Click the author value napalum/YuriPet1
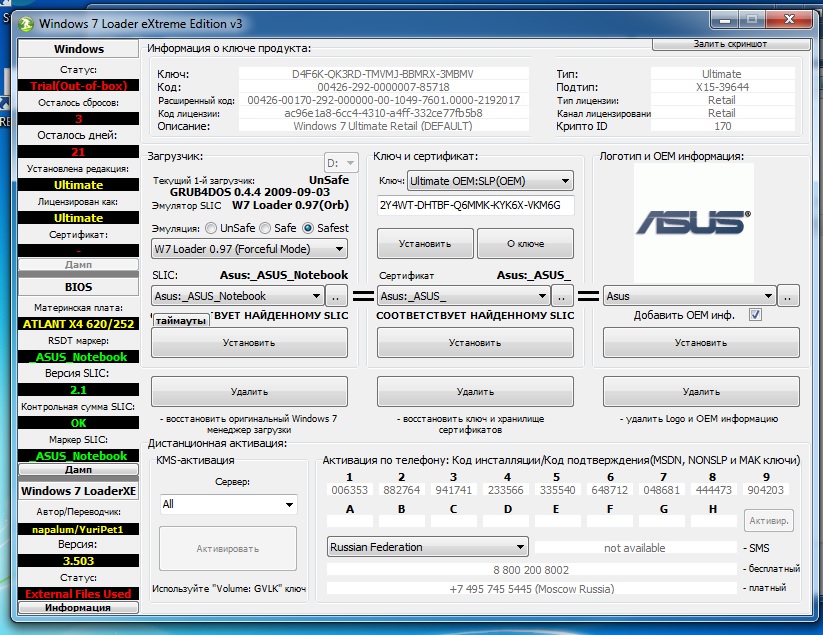Viewport: 823px width, 635px height. point(78,529)
